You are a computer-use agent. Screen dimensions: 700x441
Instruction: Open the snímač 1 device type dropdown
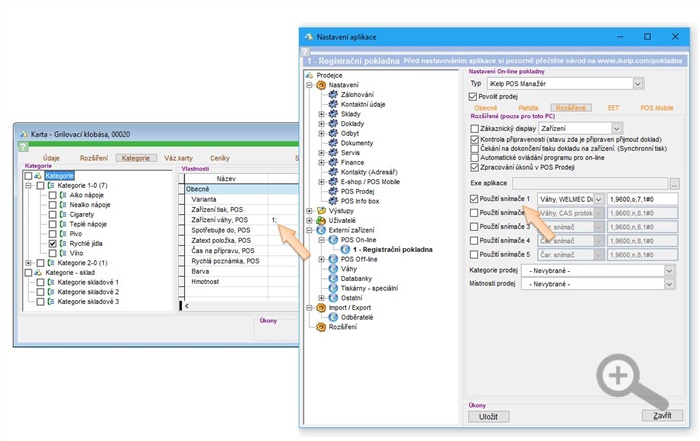(598, 199)
